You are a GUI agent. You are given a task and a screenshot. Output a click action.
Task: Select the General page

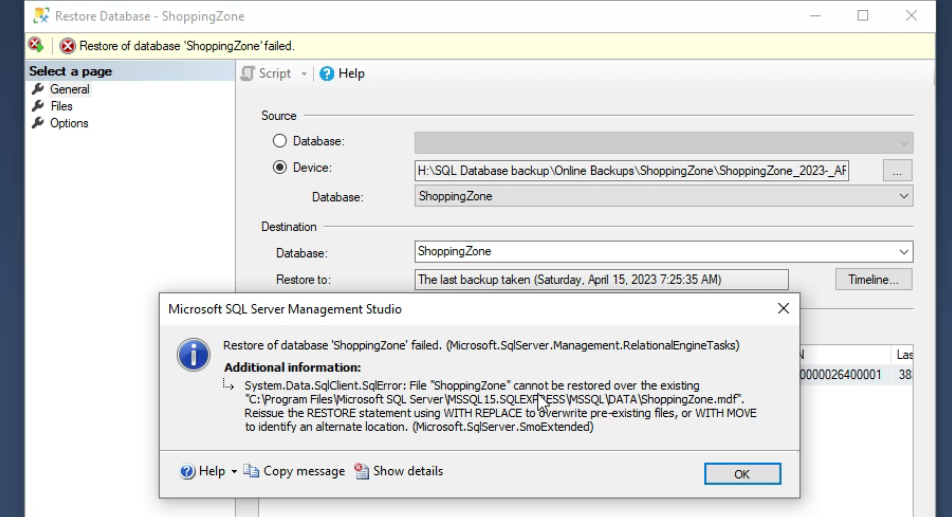click(x=69, y=89)
